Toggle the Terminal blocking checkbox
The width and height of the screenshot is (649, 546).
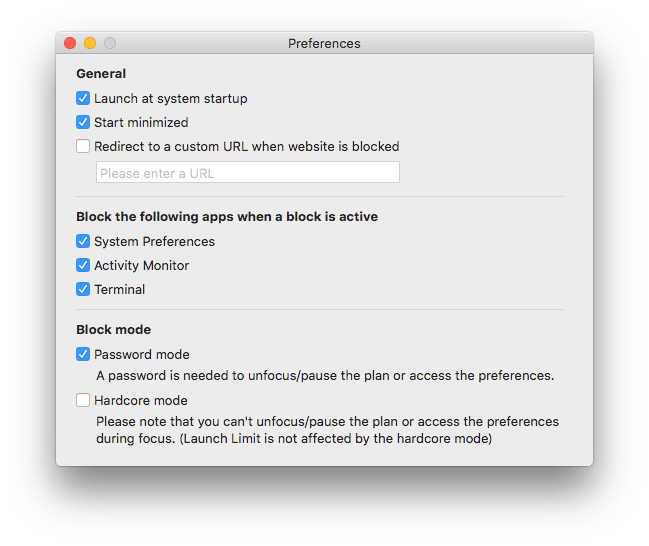[83, 289]
